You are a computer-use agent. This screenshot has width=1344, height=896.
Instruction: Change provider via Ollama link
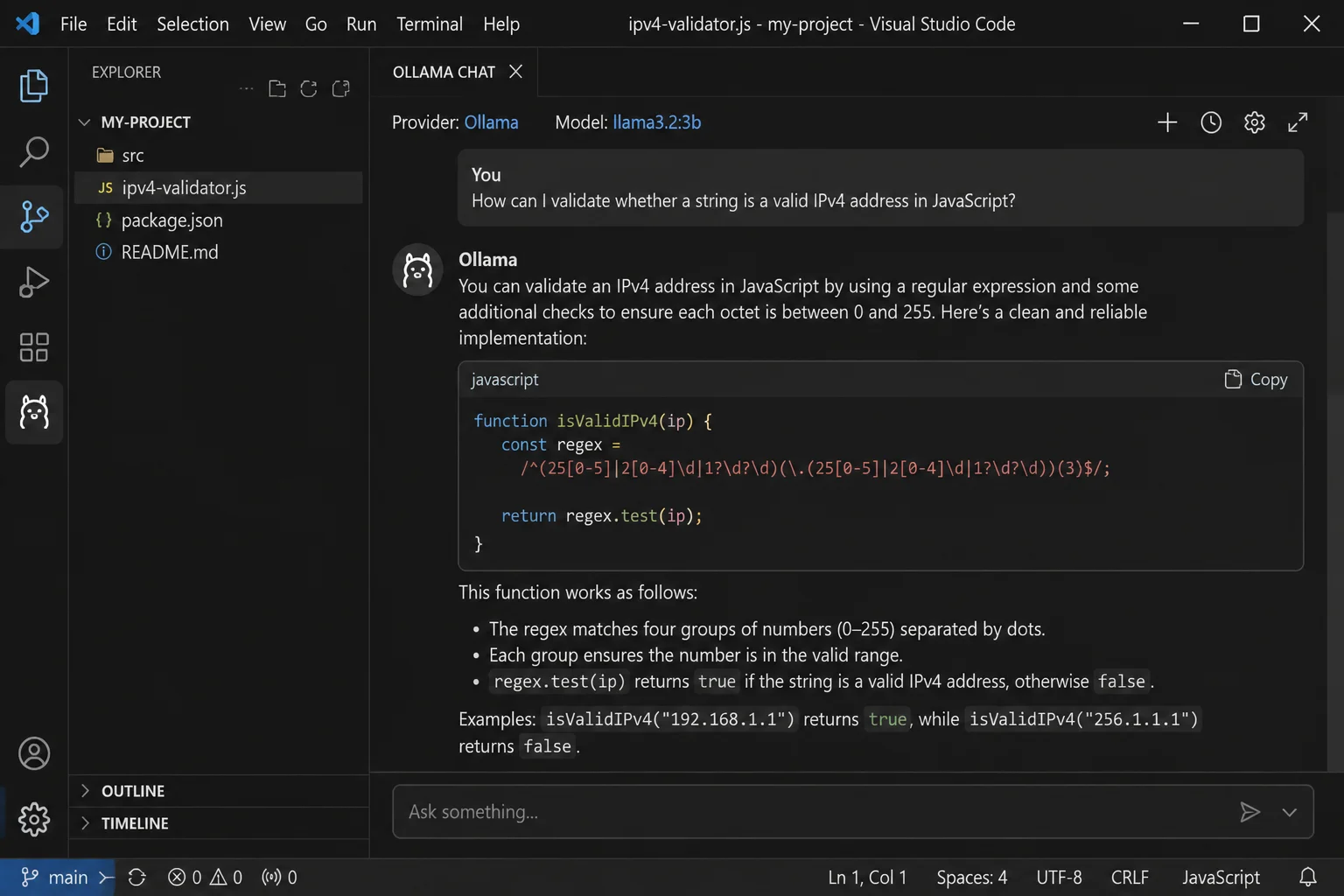click(x=491, y=122)
